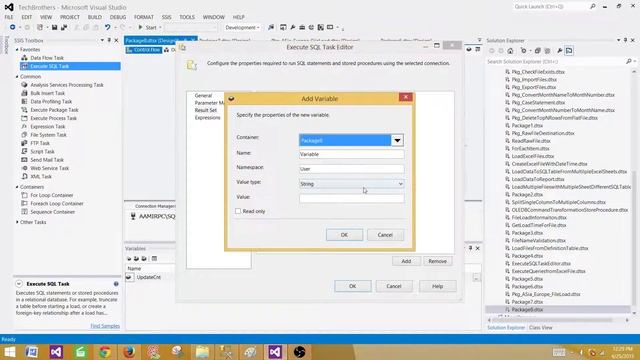
Task: Pick the Execute Package Task
Action: pyautogui.click(x=54, y=110)
